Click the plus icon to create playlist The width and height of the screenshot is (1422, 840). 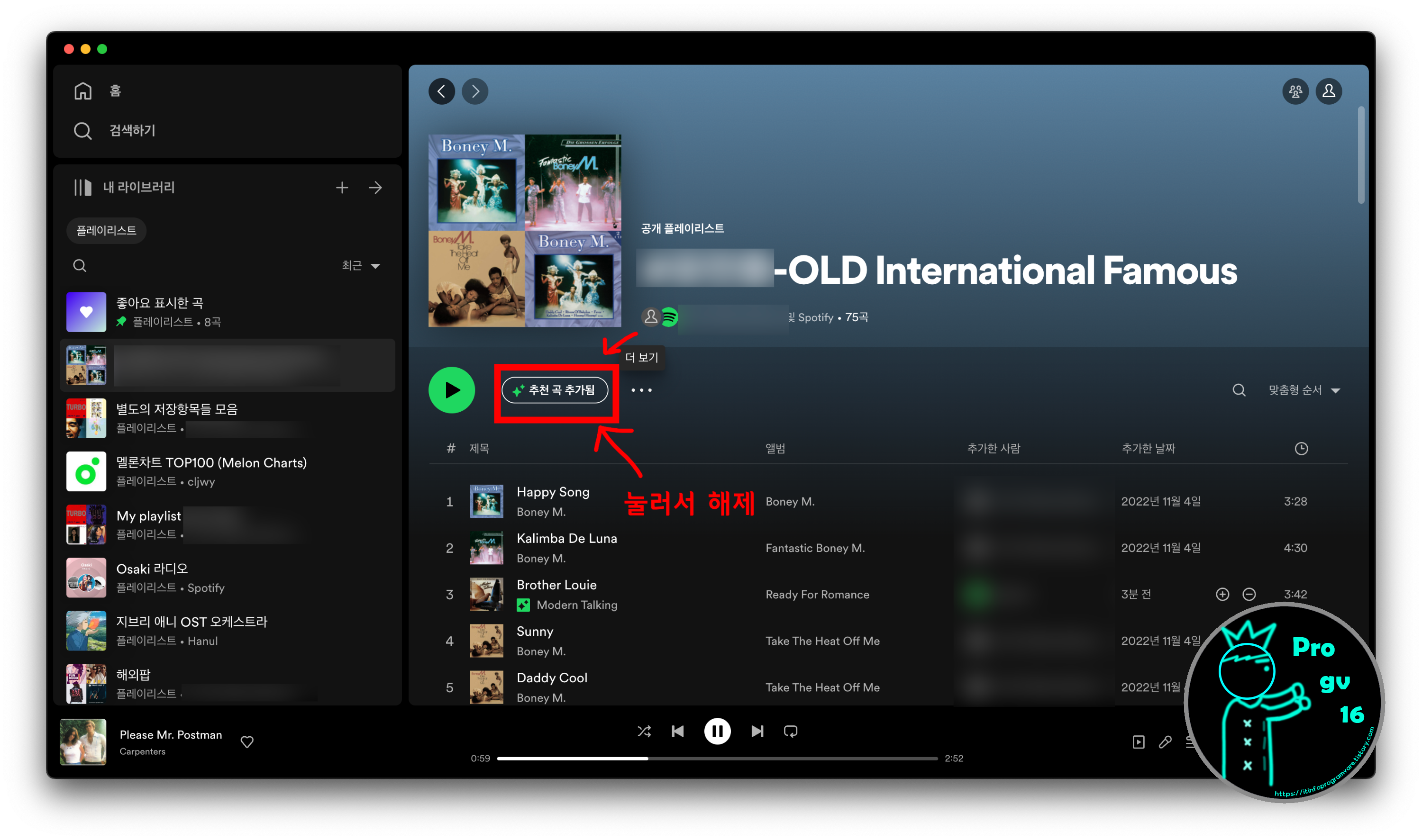342,187
